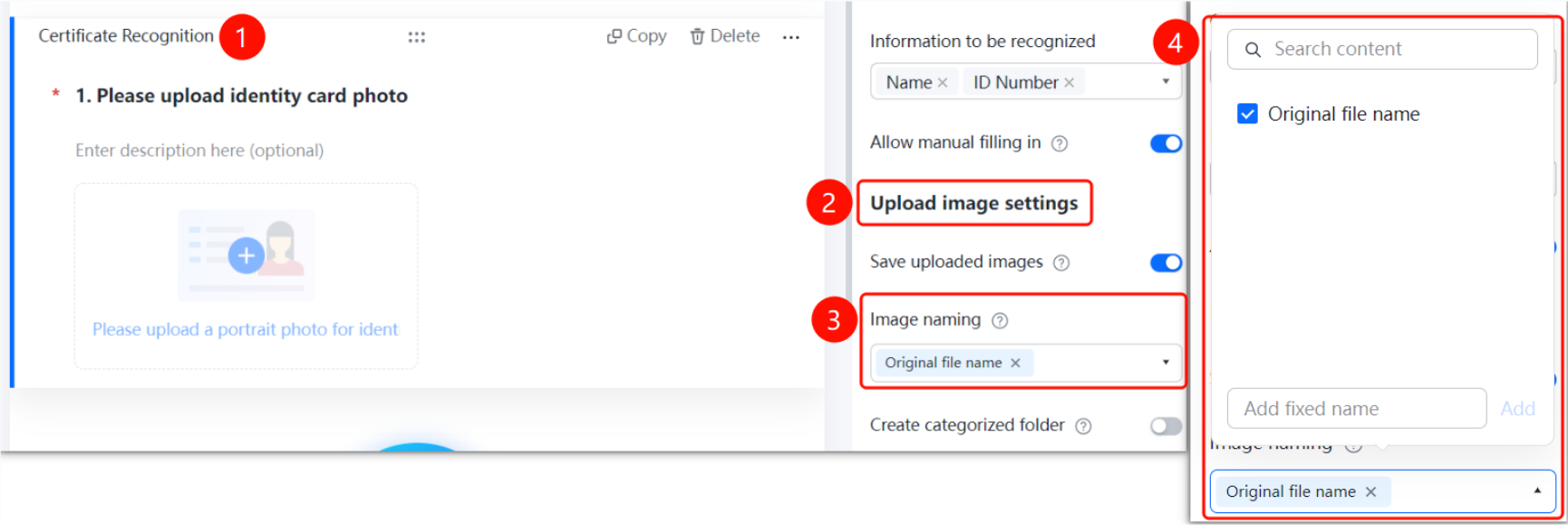Show help for Allow manual filling in
The image size is (1568, 525).
[x=1060, y=143]
